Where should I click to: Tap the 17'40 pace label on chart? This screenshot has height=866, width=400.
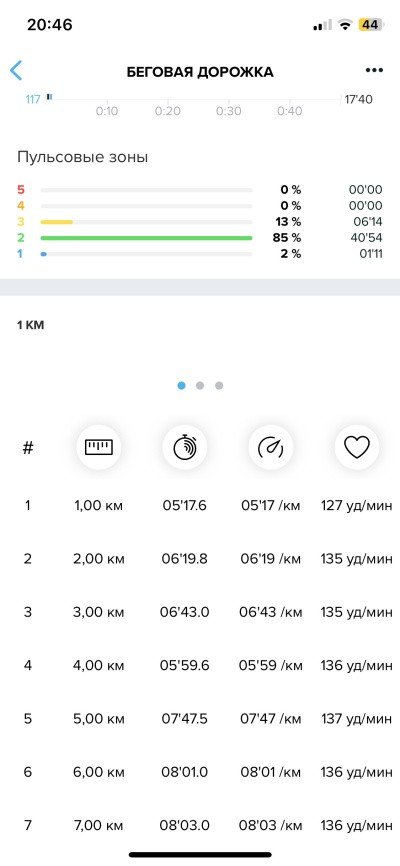click(359, 99)
